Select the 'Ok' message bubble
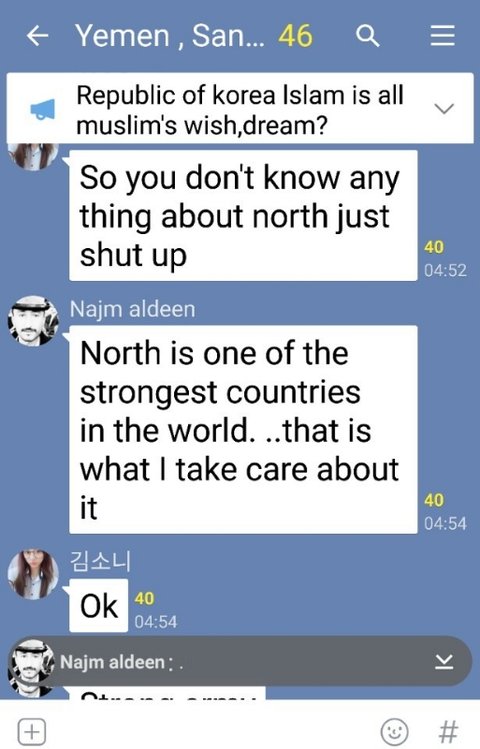Image resolution: width=480 pixels, height=749 pixels. (98, 606)
